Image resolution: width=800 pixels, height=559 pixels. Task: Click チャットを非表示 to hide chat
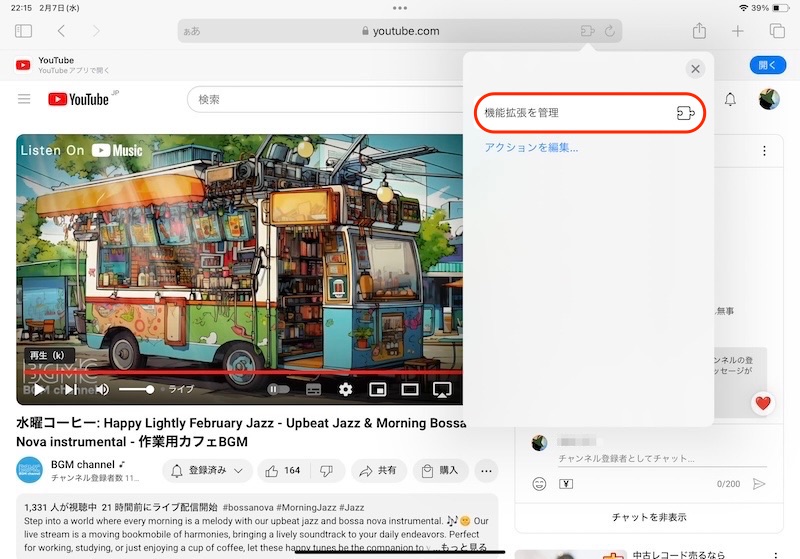click(649, 517)
